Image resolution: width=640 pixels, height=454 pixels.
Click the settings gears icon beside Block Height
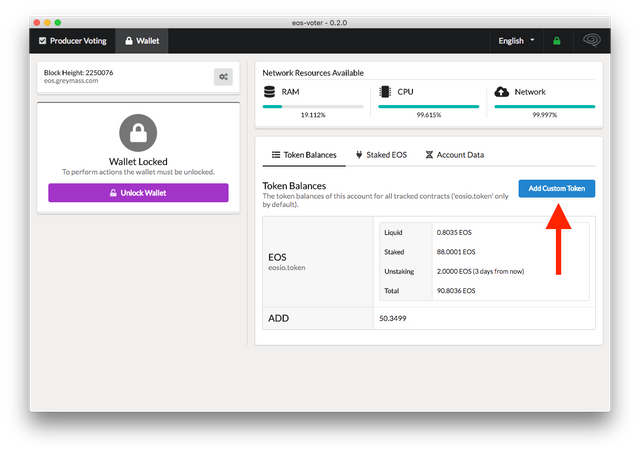(x=222, y=77)
